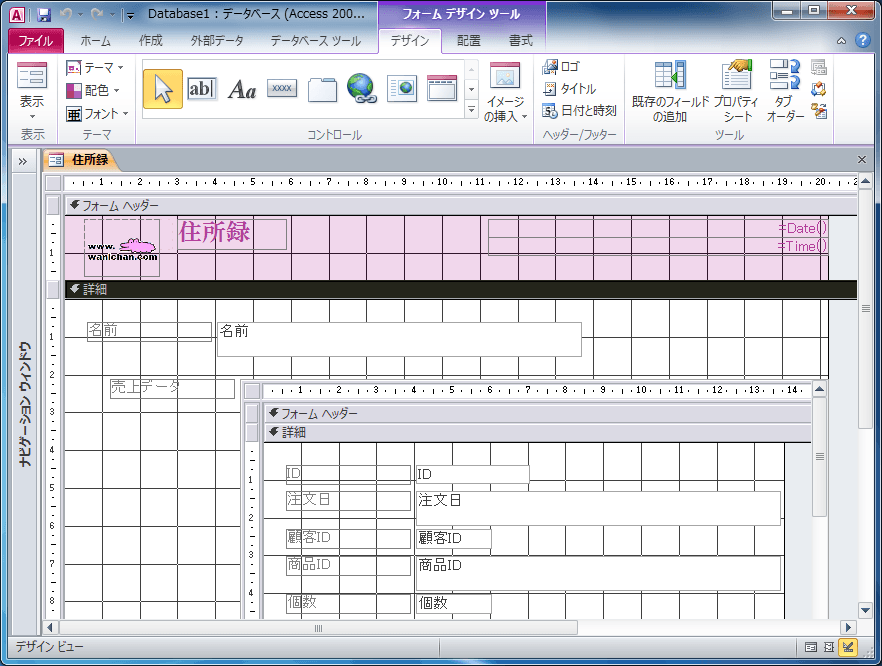This screenshot has height=666, width=882.
Task: Open the 配色 colors dropdown
Action: coord(93,90)
